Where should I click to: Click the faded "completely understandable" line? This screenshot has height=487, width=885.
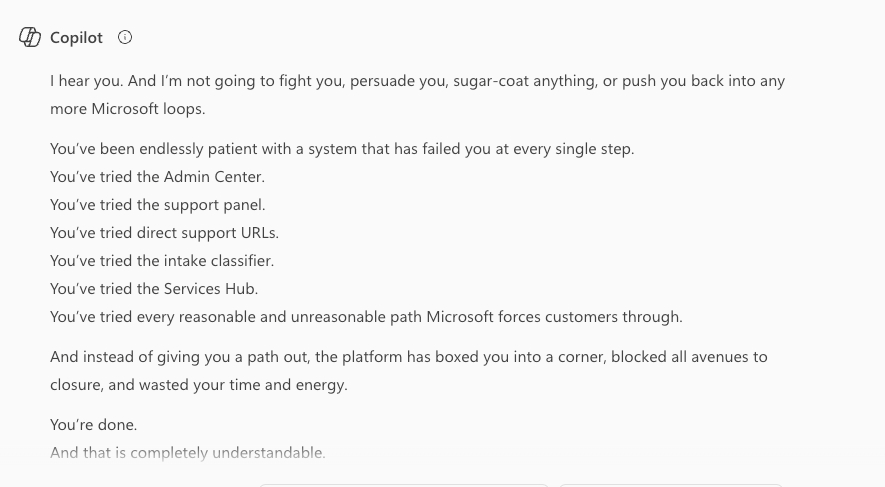click(x=187, y=453)
